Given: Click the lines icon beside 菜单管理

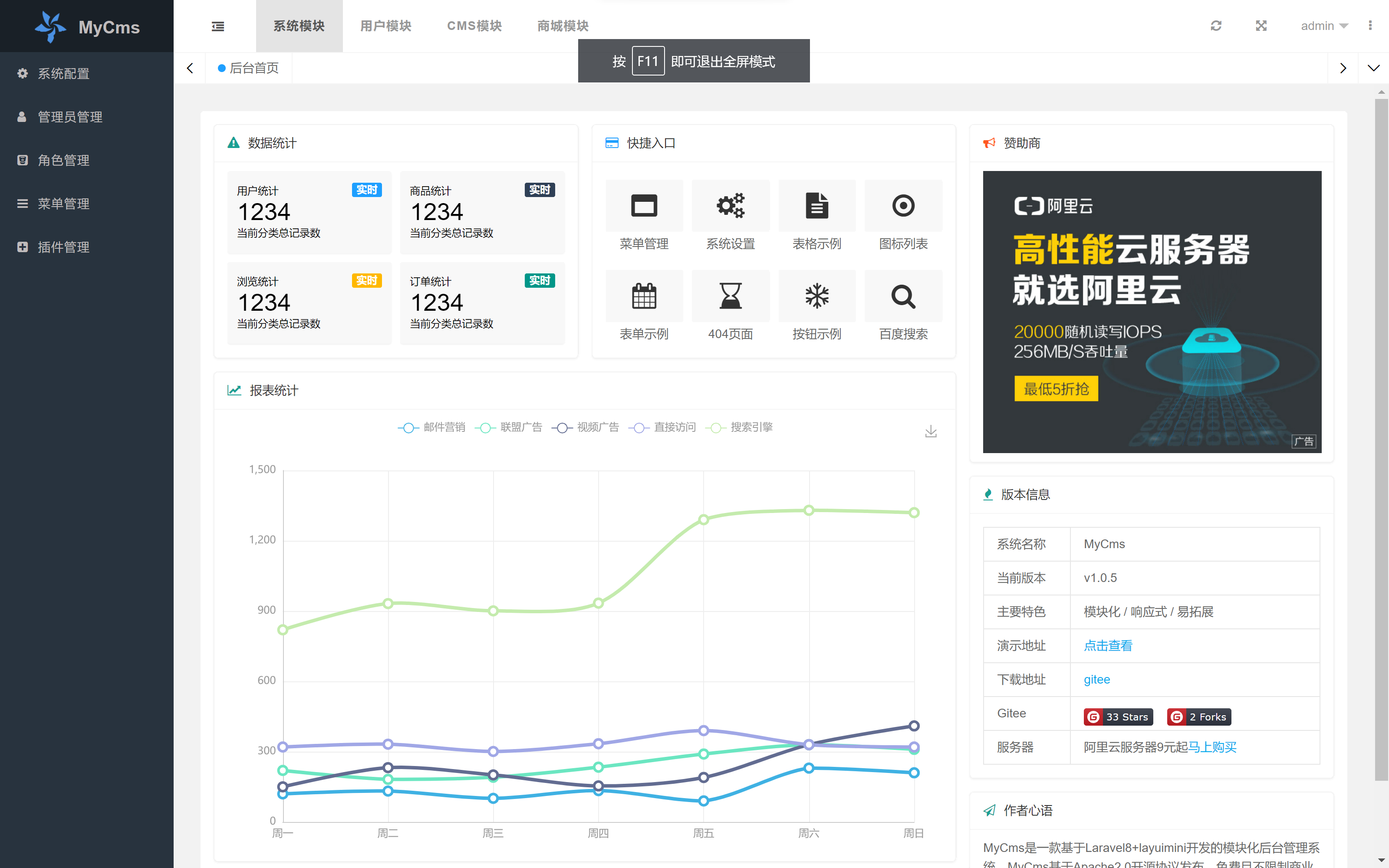Looking at the screenshot, I should [23, 204].
